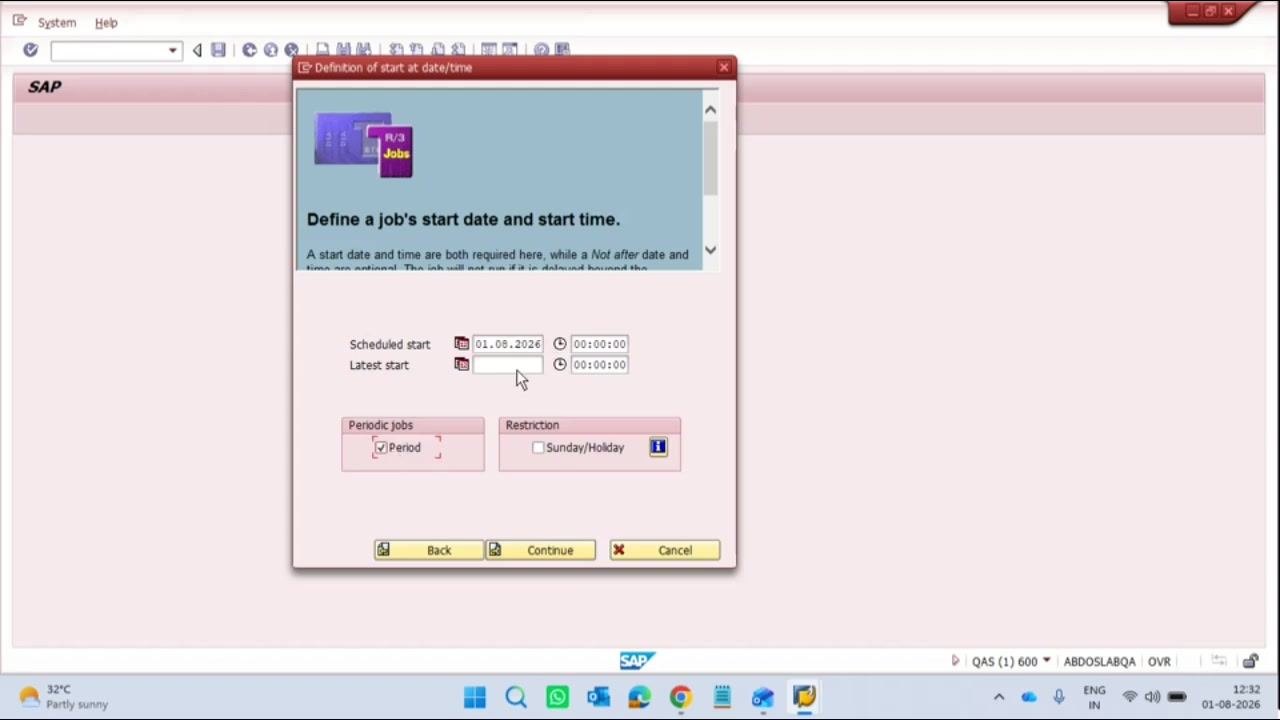The image size is (1280, 720).
Task: Click the calendar icon beside Latest start
Action: coord(461,365)
